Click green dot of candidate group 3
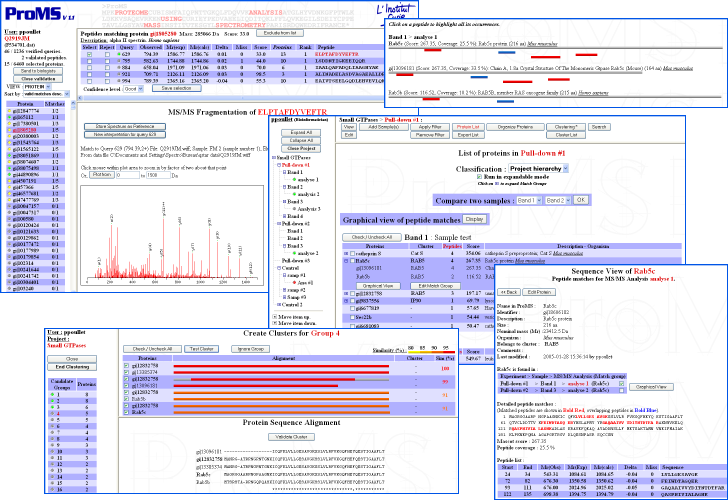 pyautogui.click(x=52, y=407)
